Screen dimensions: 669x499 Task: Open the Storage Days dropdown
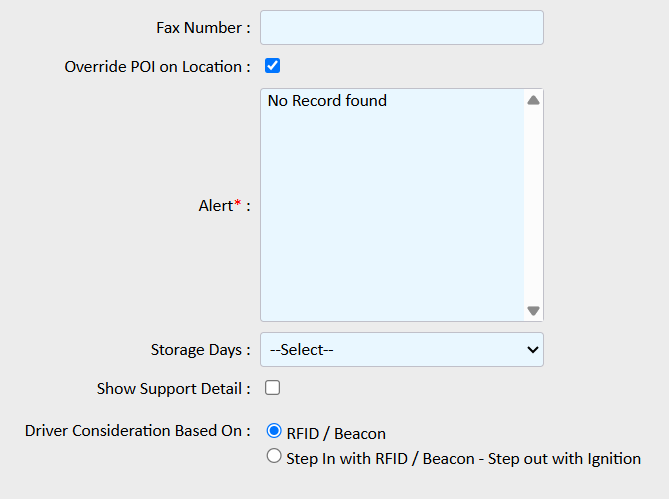point(401,350)
